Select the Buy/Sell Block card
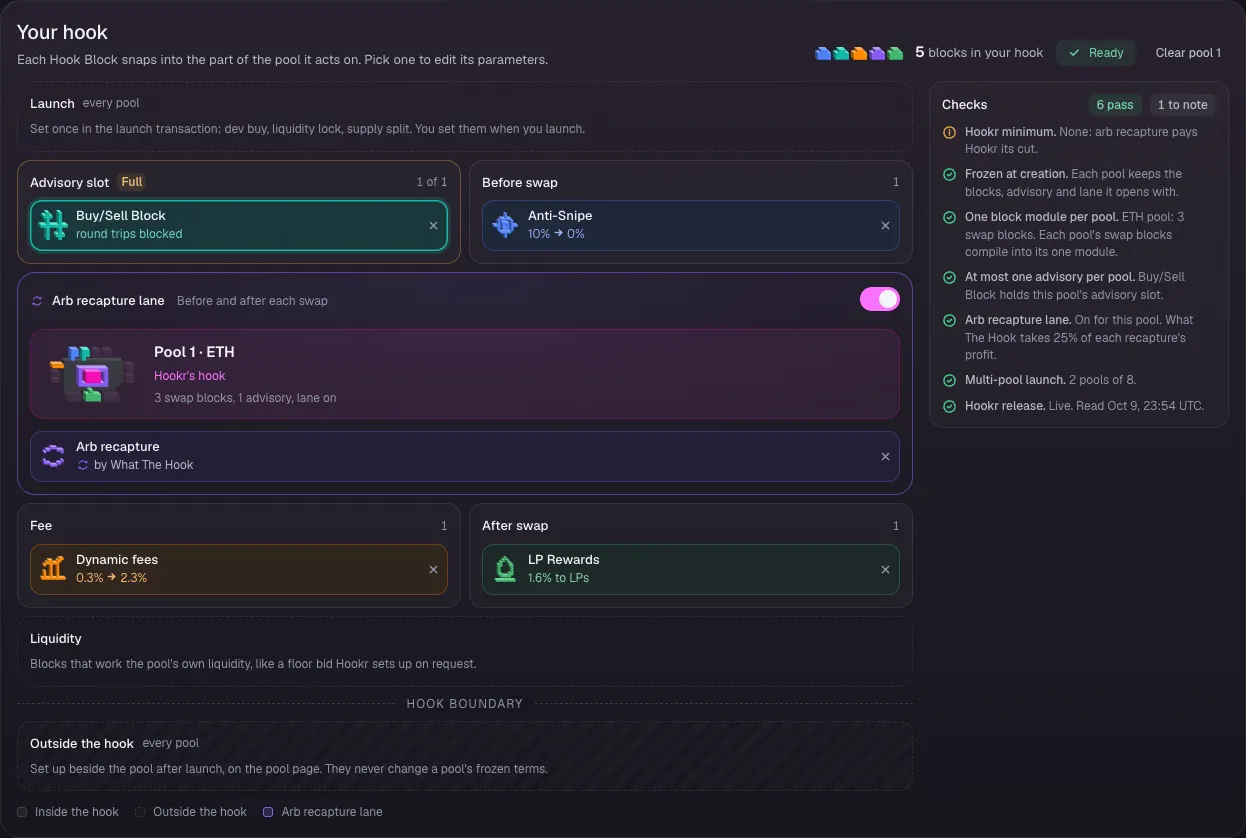The image size is (1246, 838). tap(239, 225)
